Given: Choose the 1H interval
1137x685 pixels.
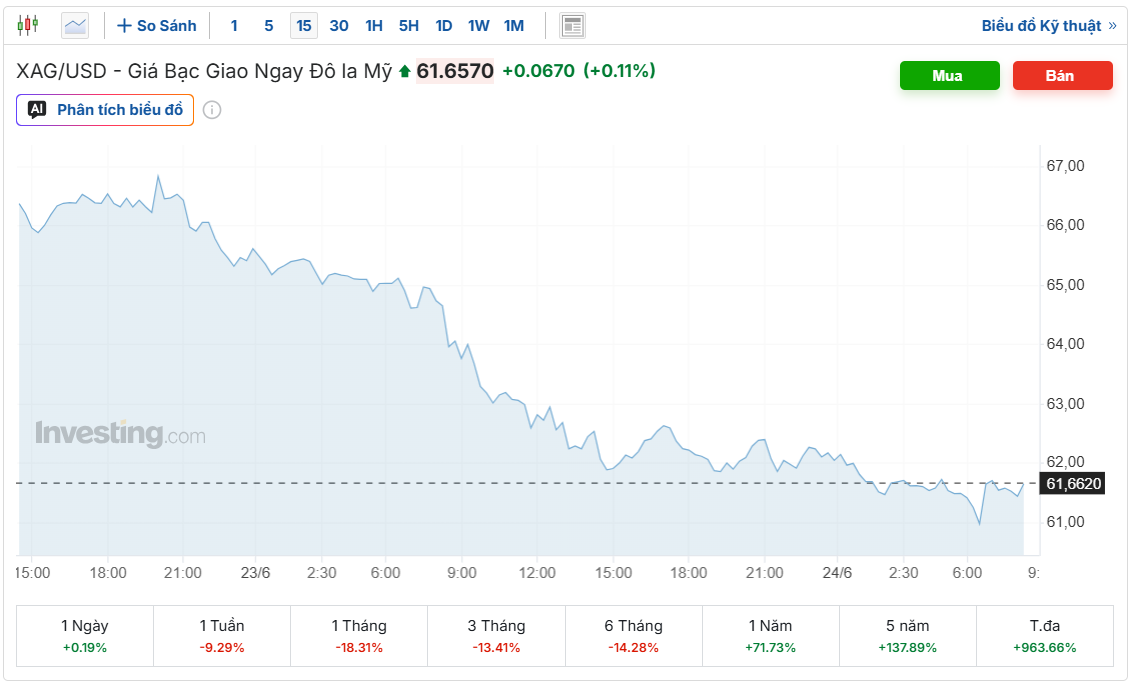Looking at the screenshot, I should coord(374,26).
